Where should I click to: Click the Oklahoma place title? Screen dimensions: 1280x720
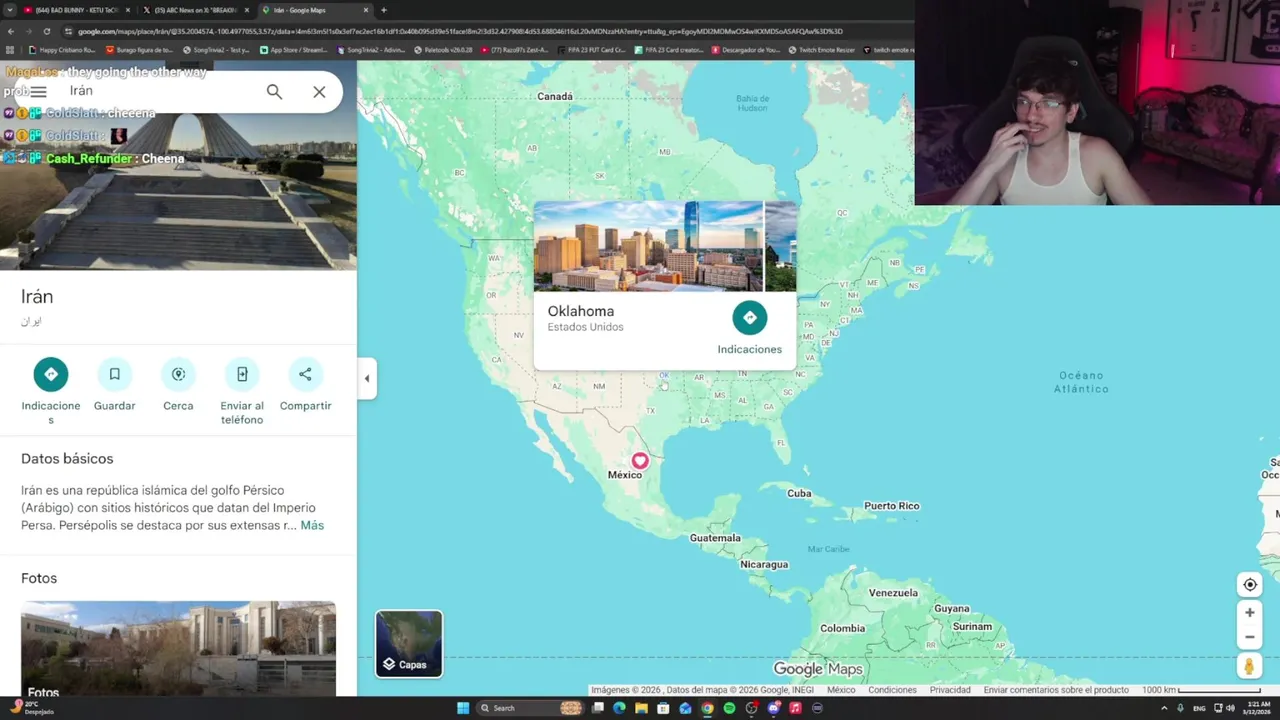tap(581, 311)
